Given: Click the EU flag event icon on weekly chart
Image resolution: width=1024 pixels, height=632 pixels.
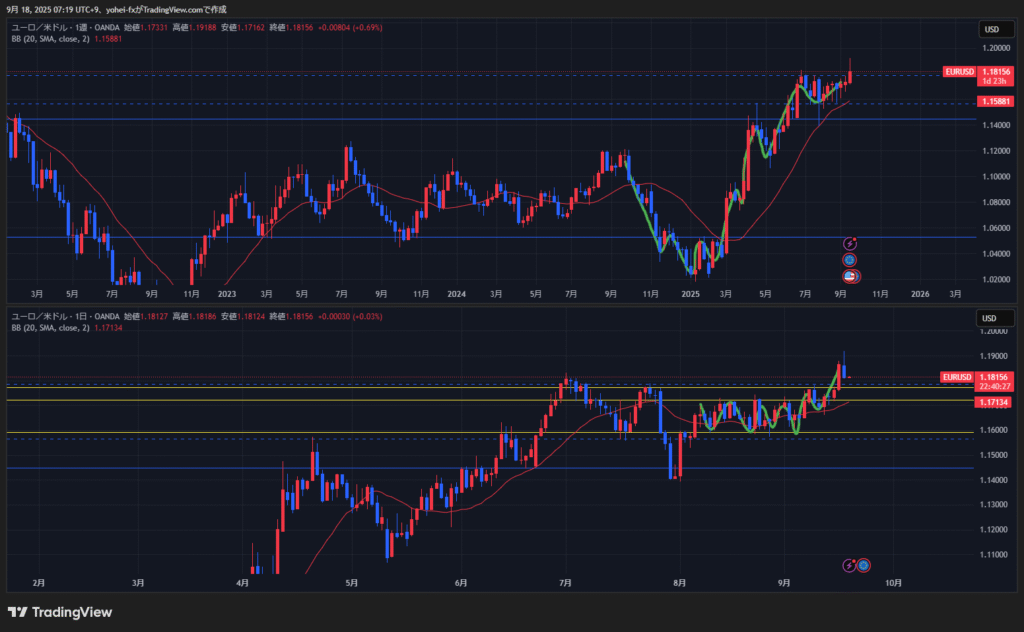Looking at the screenshot, I should [x=850, y=260].
